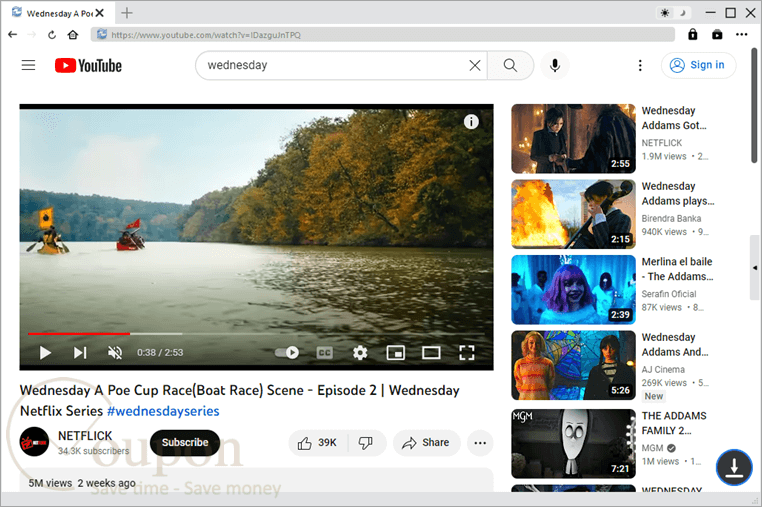Like the video with 39K likes

click(317, 442)
